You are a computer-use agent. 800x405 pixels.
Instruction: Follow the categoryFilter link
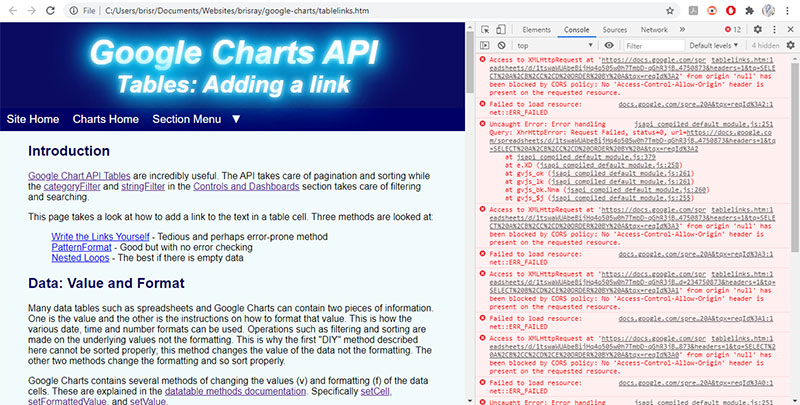(x=72, y=186)
